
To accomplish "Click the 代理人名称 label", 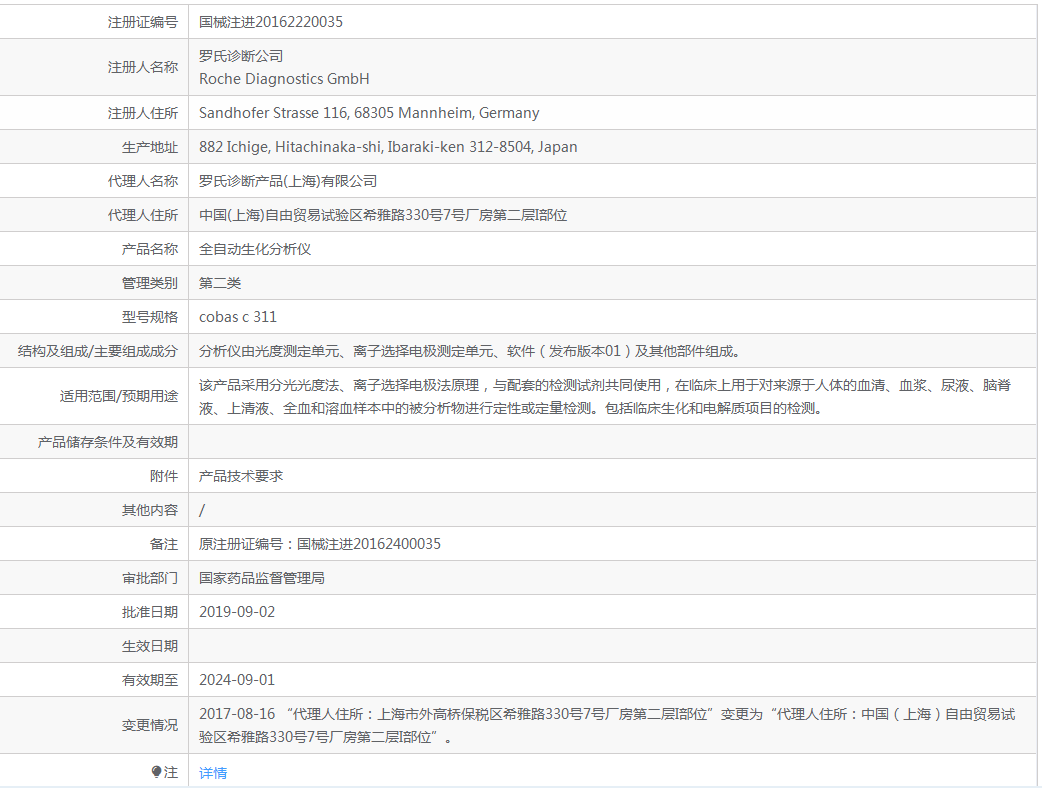I will [x=143, y=181].
